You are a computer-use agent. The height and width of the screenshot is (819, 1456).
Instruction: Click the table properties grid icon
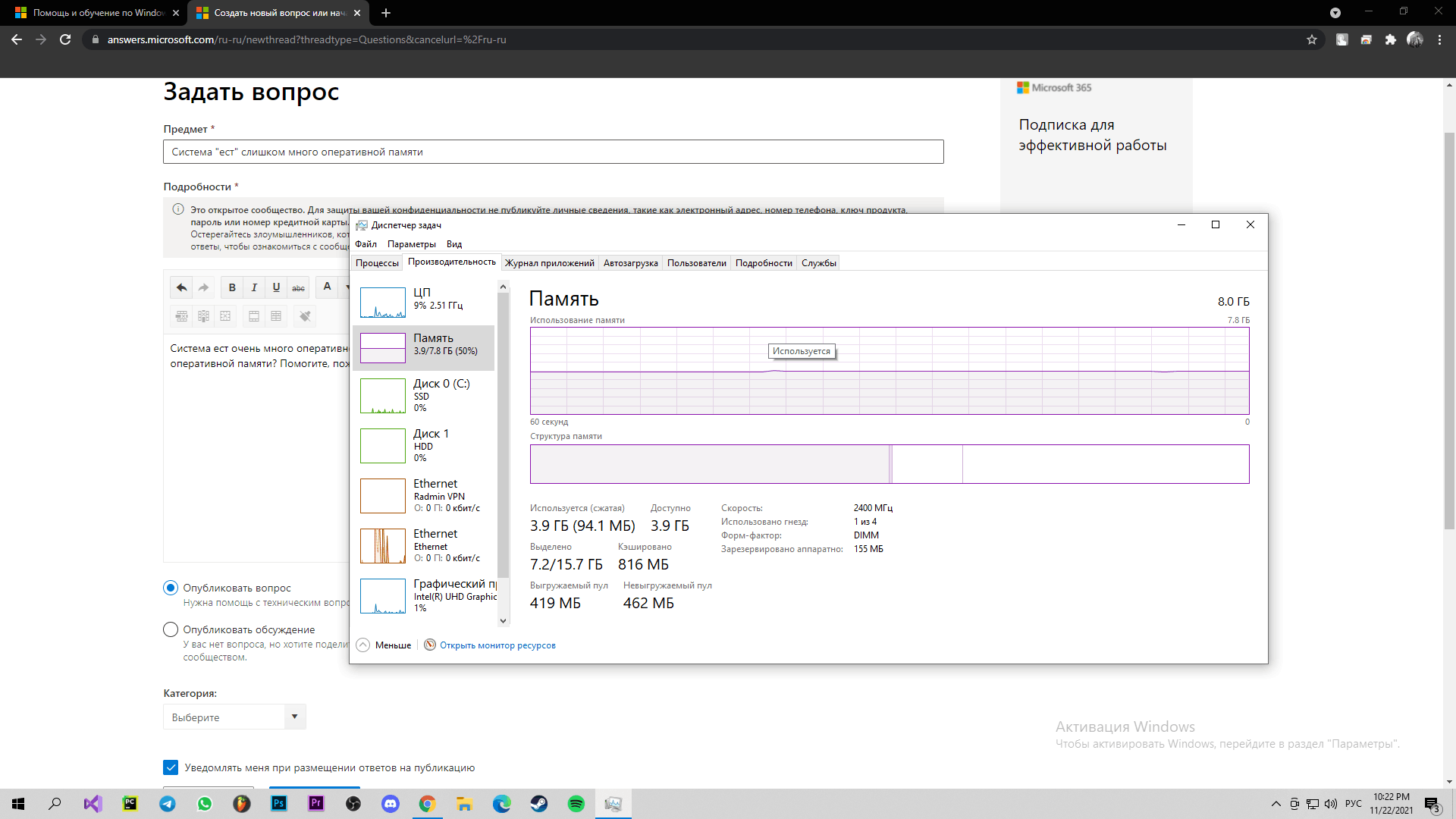tap(276, 316)
